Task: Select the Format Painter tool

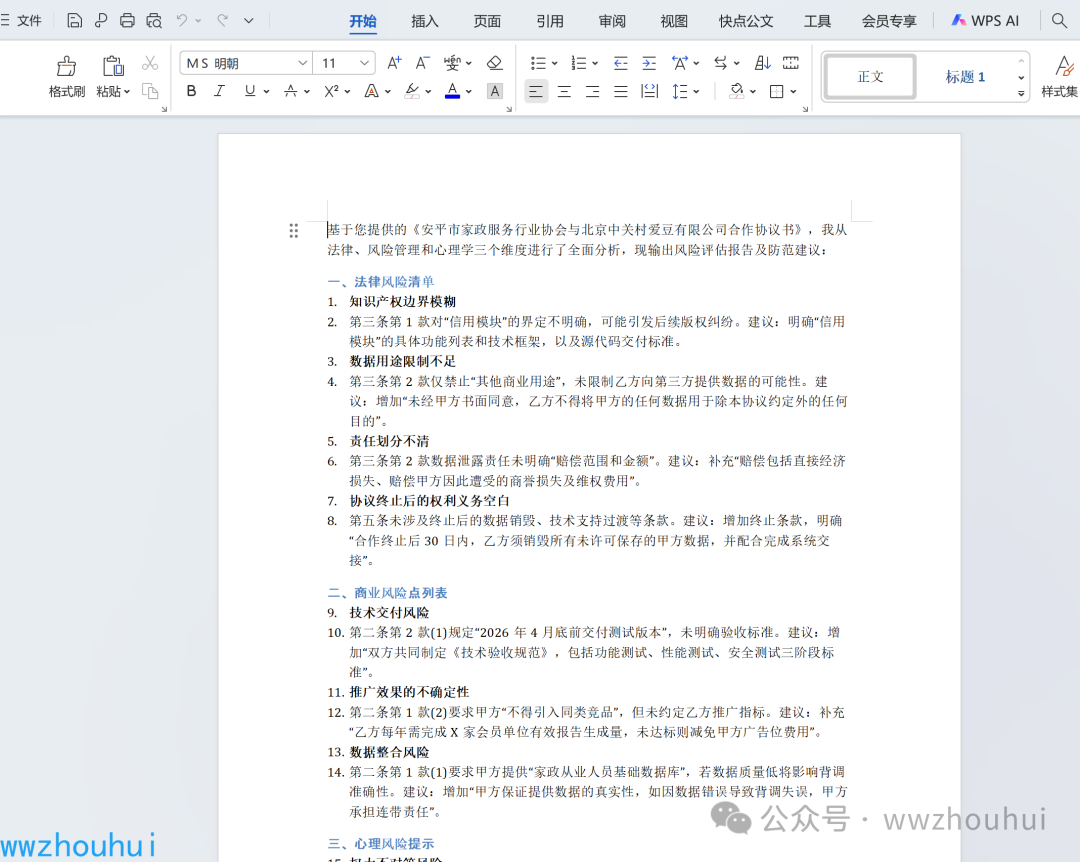Action: click(x=66, y=76)
